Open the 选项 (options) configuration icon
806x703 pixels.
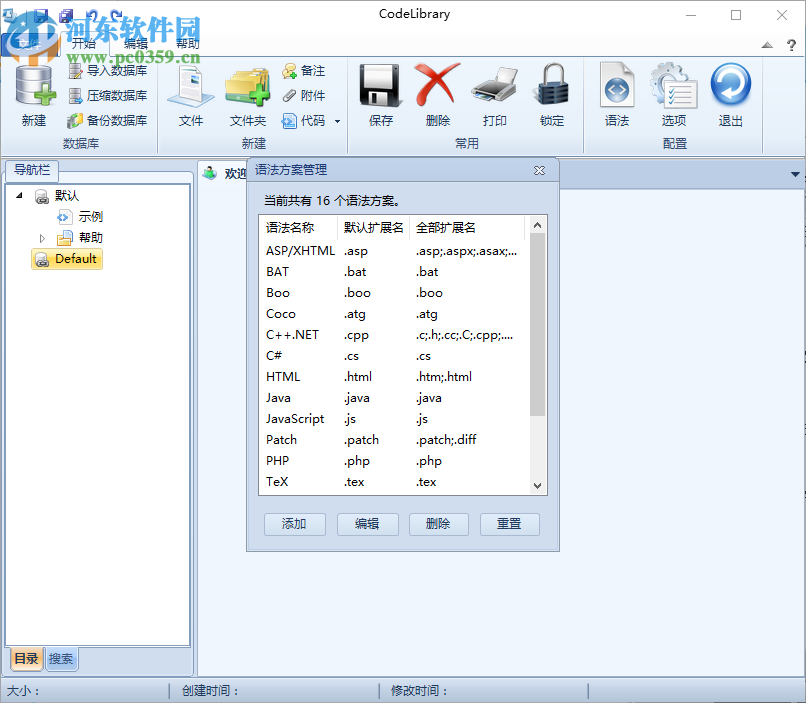pyautogui.click(x=674, y=95)
